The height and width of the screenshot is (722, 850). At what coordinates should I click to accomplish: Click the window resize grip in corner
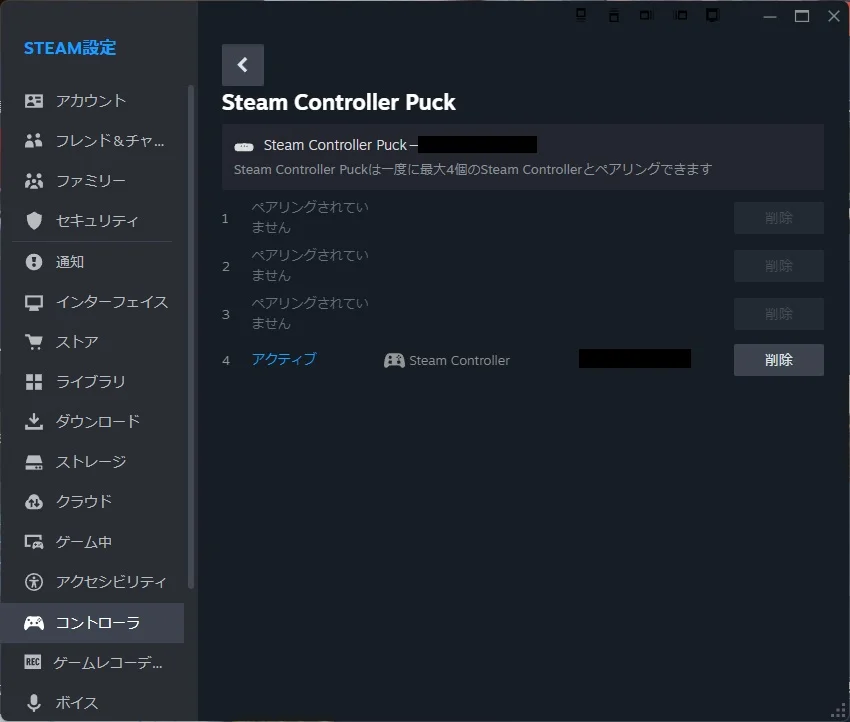pyautogui.click(x=839, y=711)
